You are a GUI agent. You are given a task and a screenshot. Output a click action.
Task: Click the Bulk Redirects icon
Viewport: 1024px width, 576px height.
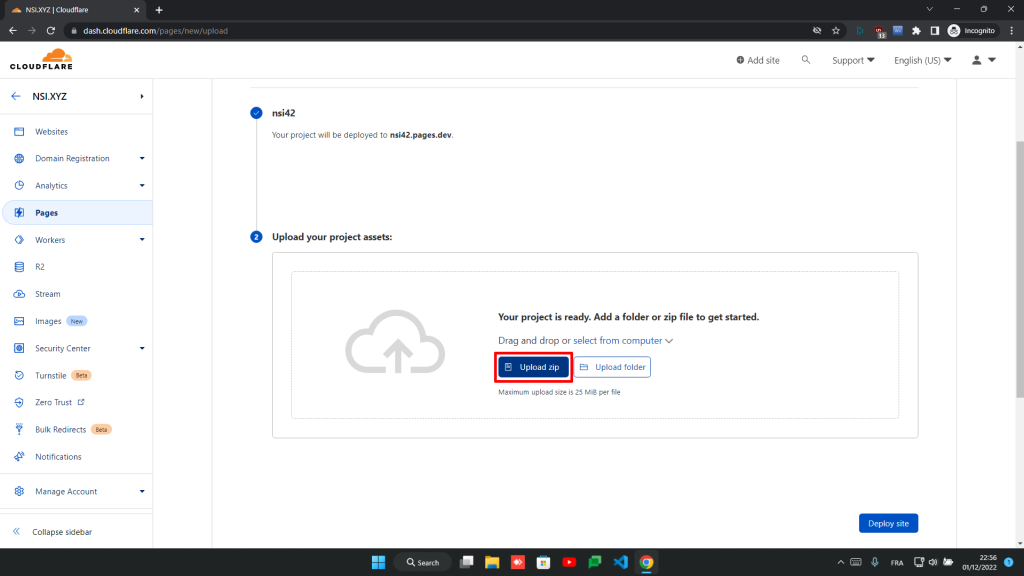tap(19, 429)
